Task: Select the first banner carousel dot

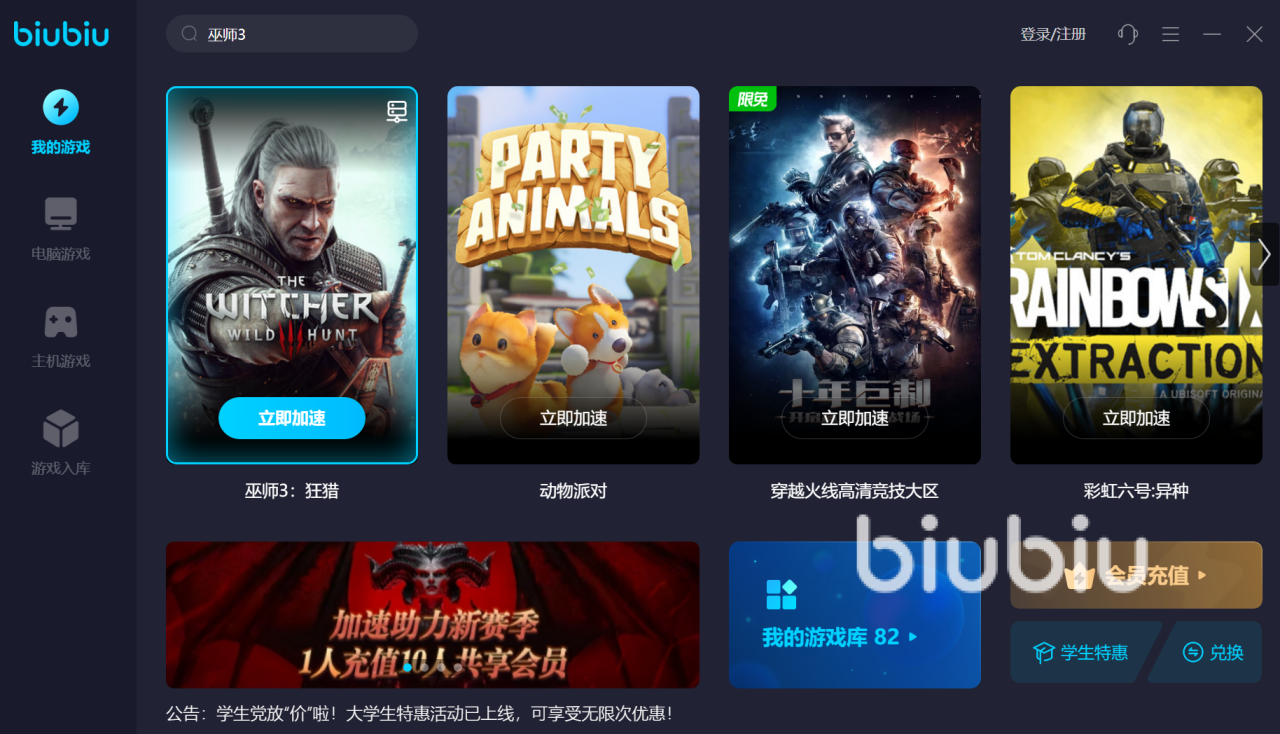Action: point(407,667)
